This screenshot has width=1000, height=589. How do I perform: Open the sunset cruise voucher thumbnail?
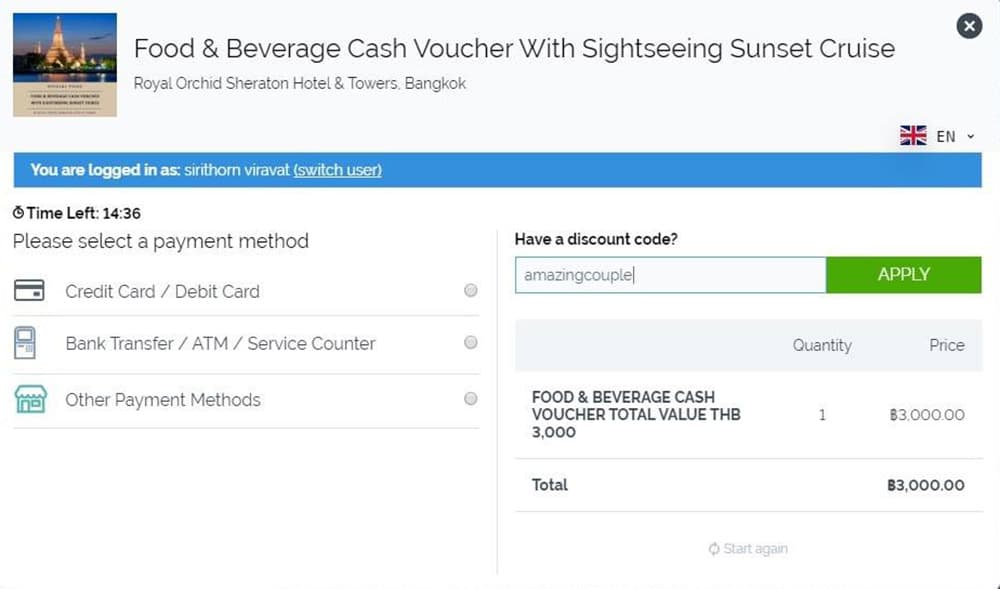65,64
